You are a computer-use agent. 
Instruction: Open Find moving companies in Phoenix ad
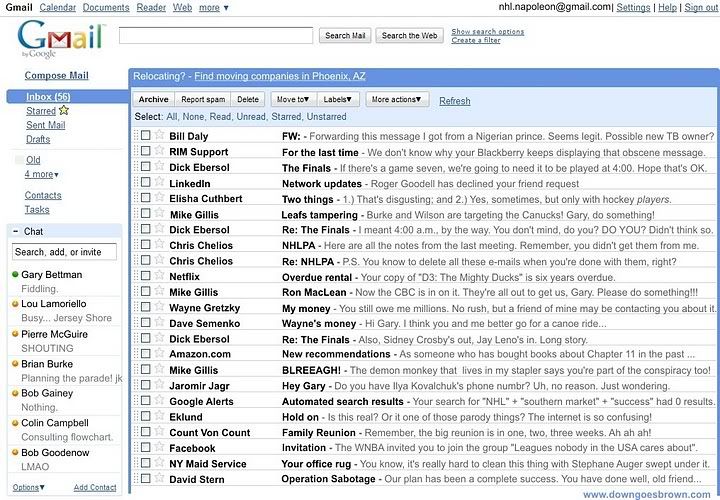click(x=280, y=76)
